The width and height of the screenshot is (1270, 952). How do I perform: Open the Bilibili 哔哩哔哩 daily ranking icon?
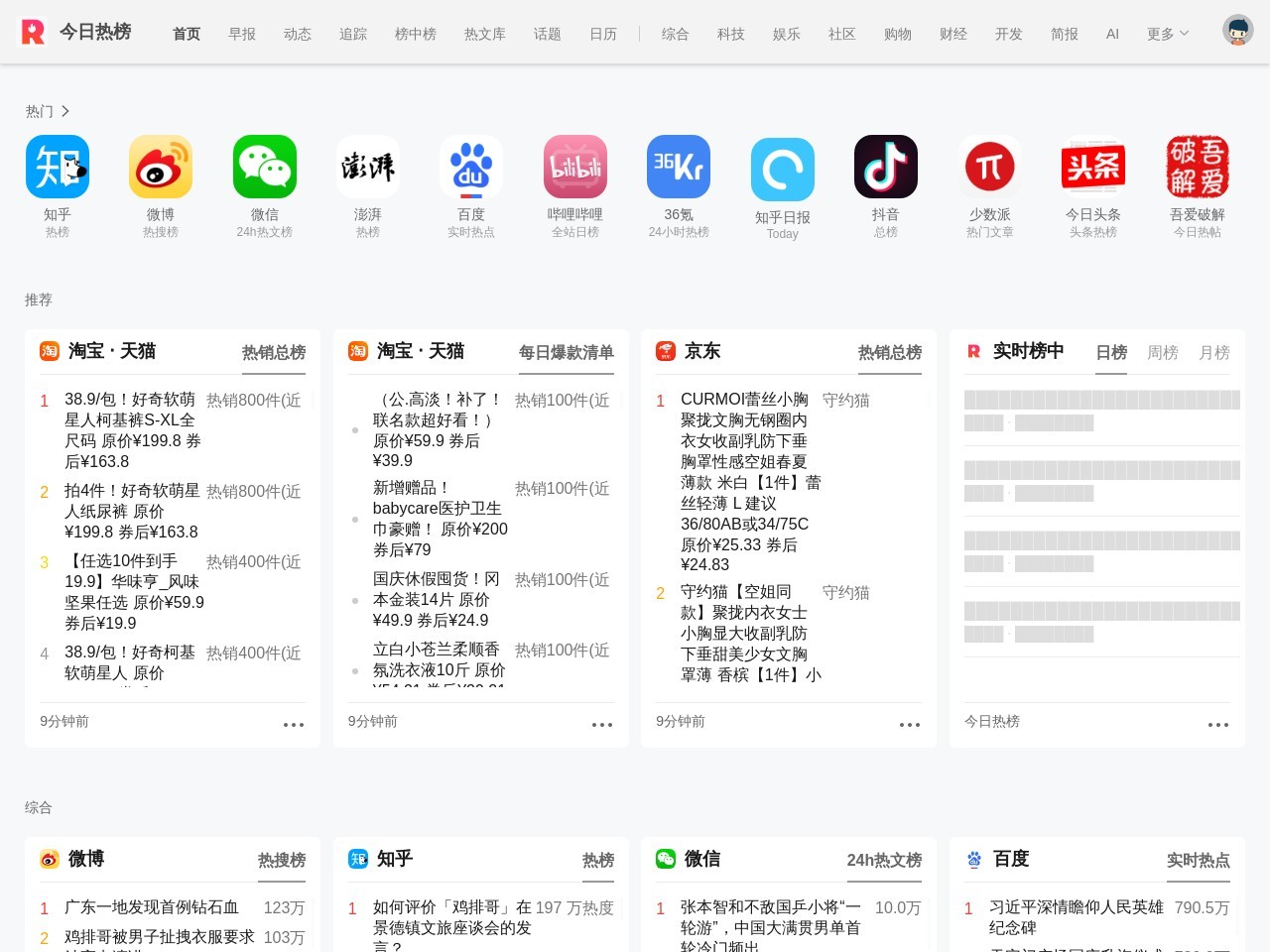click(x=575, y=168)
